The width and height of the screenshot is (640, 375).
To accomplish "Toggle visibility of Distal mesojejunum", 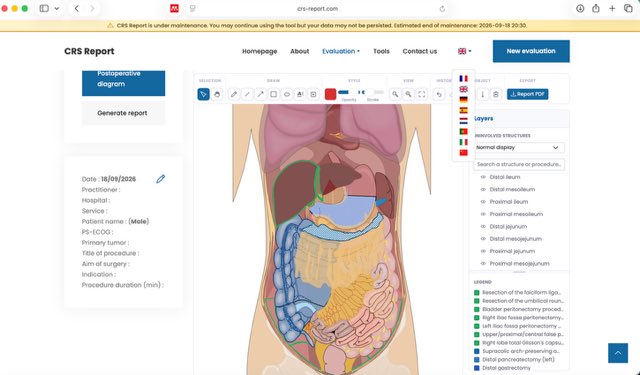I will 483,239.
